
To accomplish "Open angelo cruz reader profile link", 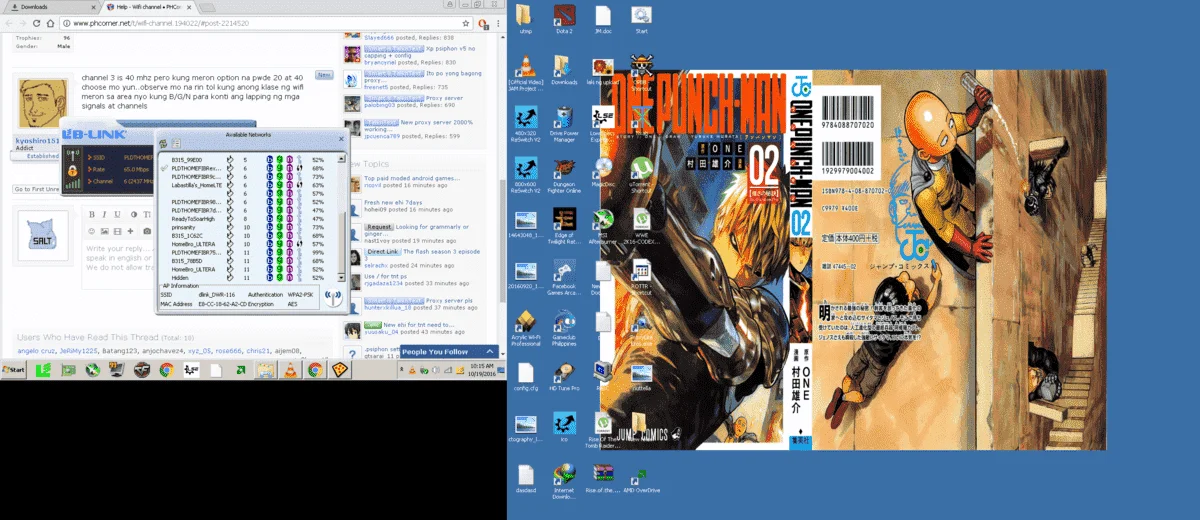I will coord(35,351).
